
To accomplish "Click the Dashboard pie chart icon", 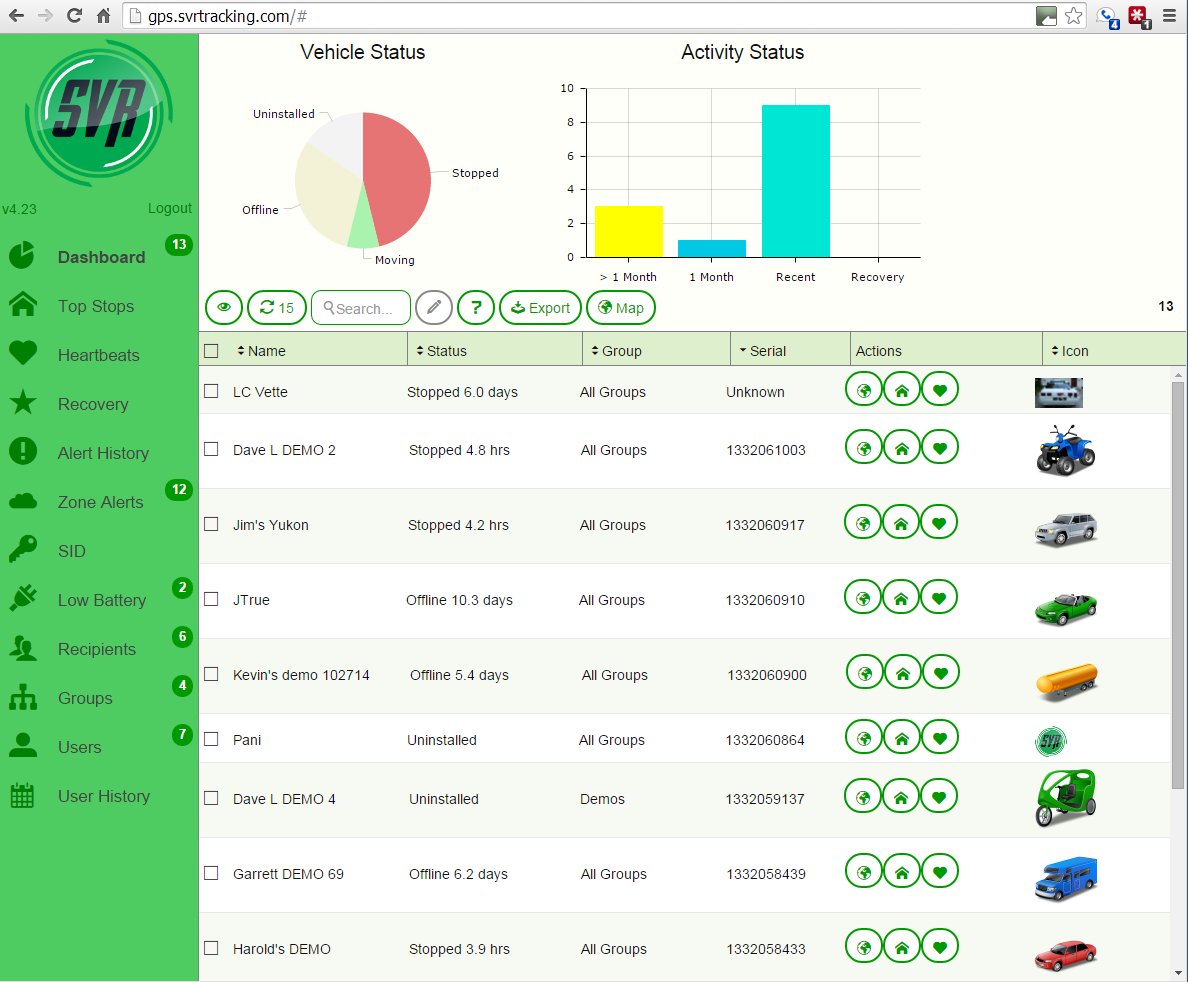I will pyautogui.click(x=23, y=255).
